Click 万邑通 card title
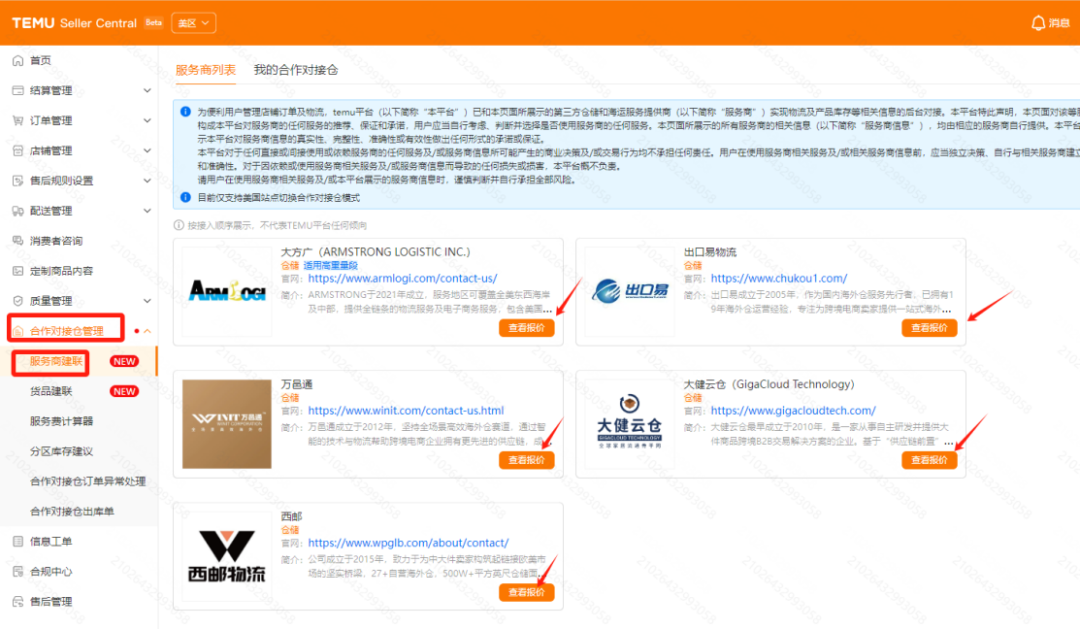Image resolution: width=1080 pixels, height=629 pixels. click(x=297, y=384)
